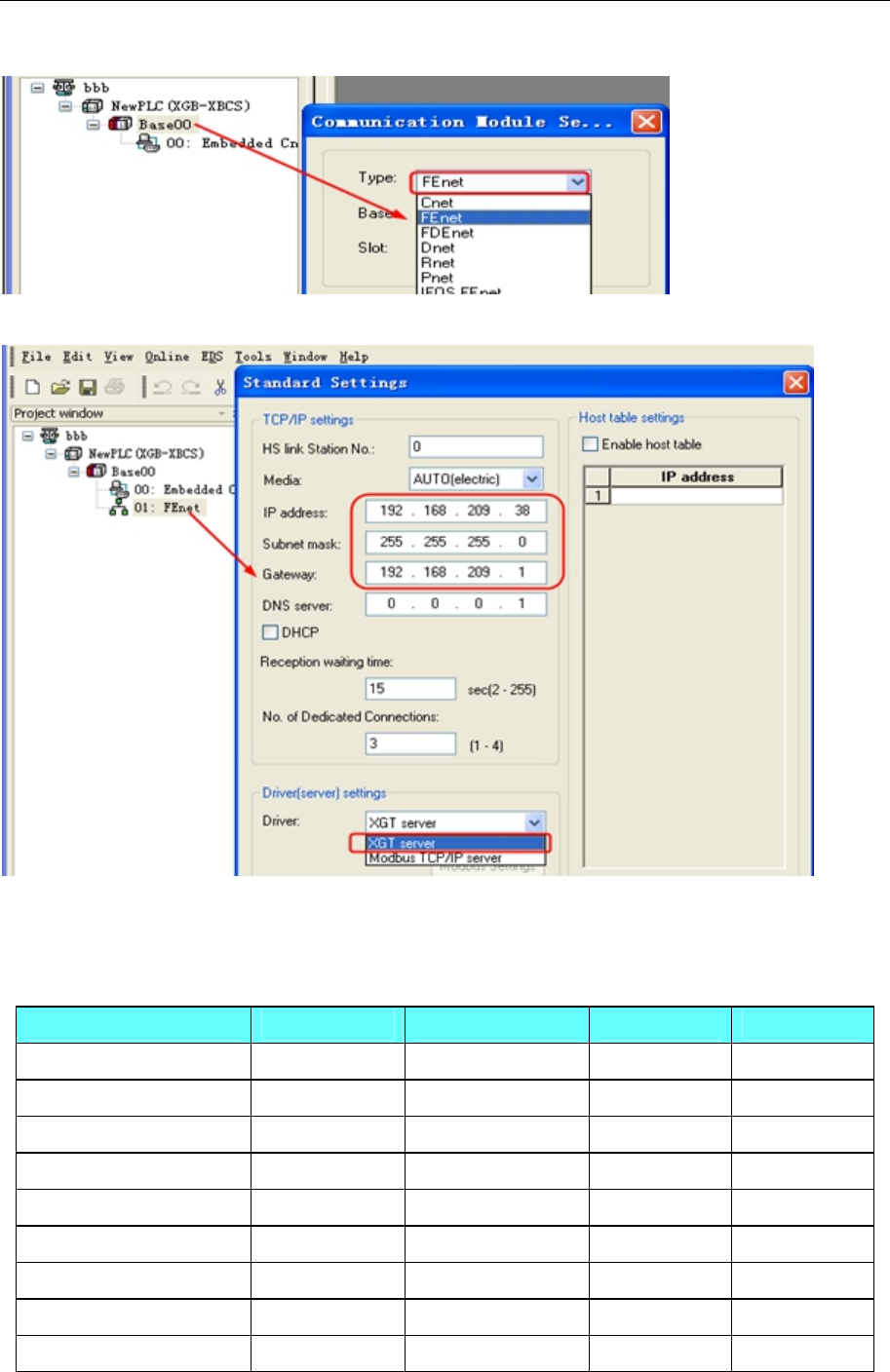Click Base00 rack icon in the Project window tree
Image resolution: width=890 pixels, height=1372 pixels.
point(97,472)
